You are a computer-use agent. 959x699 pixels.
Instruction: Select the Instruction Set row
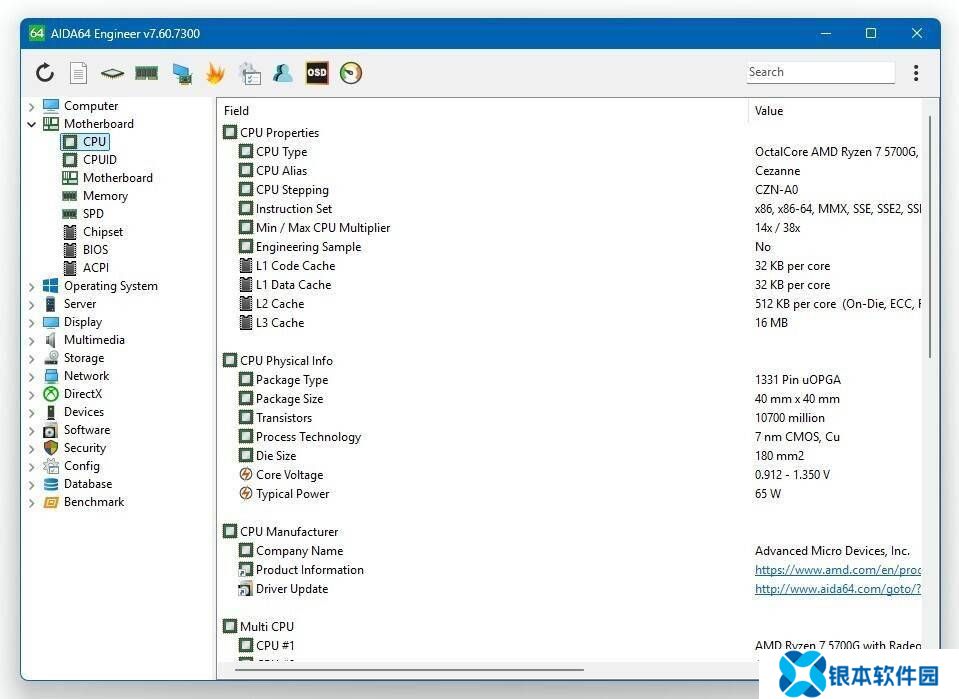tap(572, 209)
